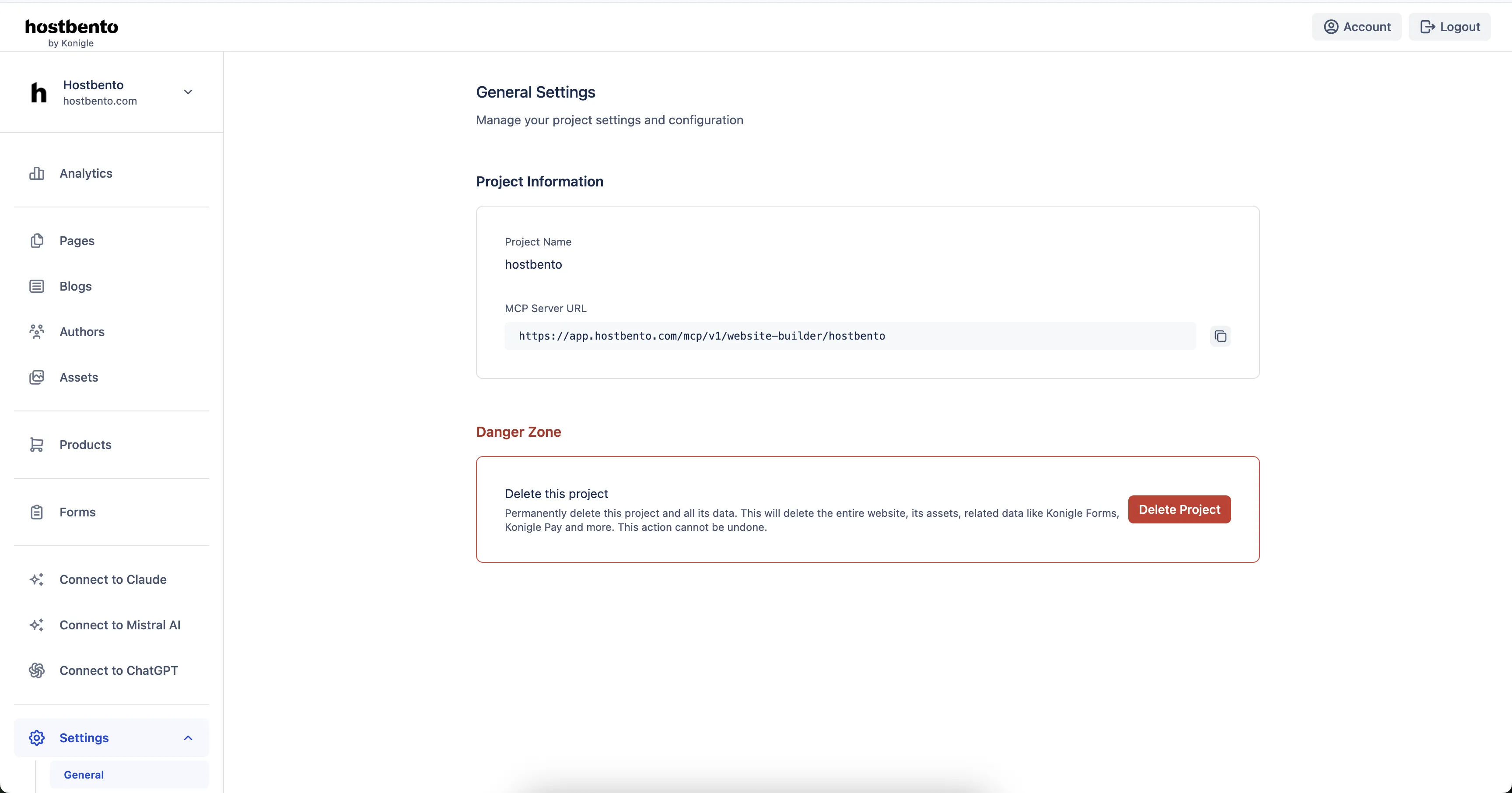The width and height of the screenshot is (1512, 793).
Task: Open the Analytics section
Action: [86, 173]
